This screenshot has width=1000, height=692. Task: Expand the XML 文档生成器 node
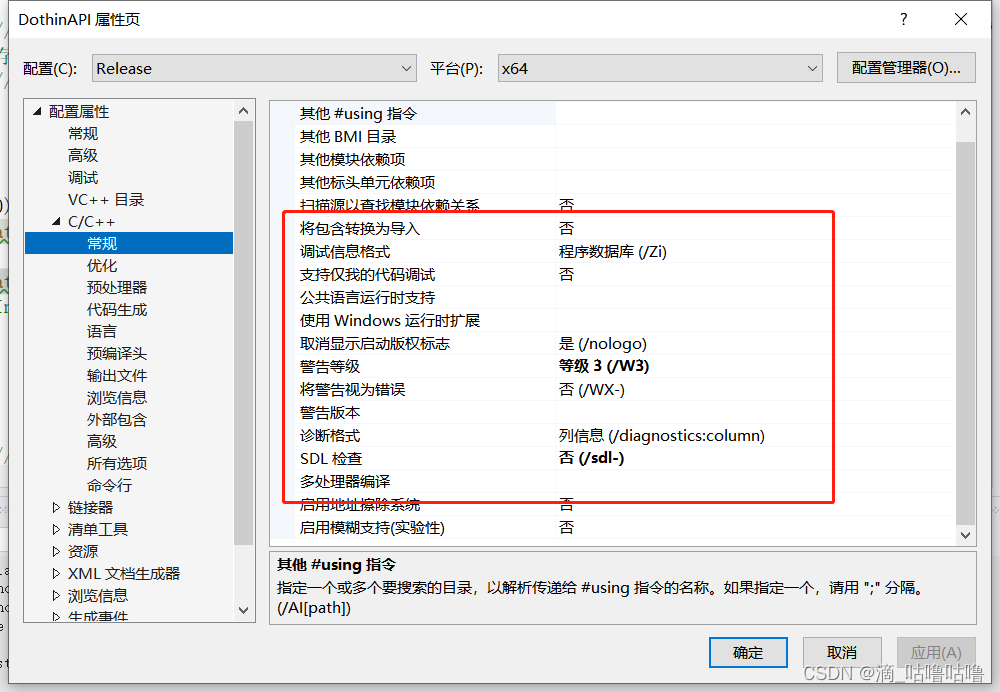click(56, 573)
